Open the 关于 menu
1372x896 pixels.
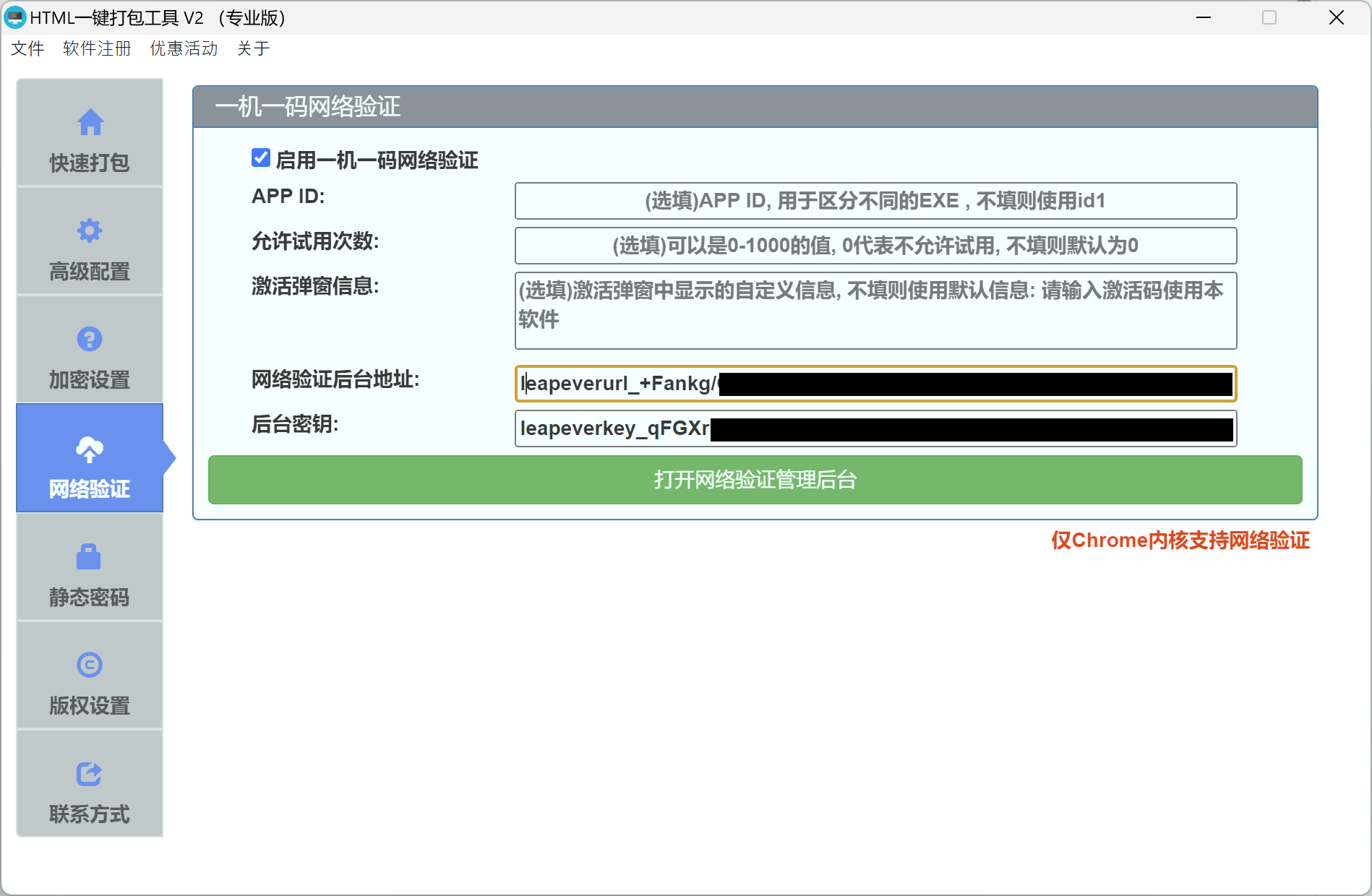tap(254, 48)
